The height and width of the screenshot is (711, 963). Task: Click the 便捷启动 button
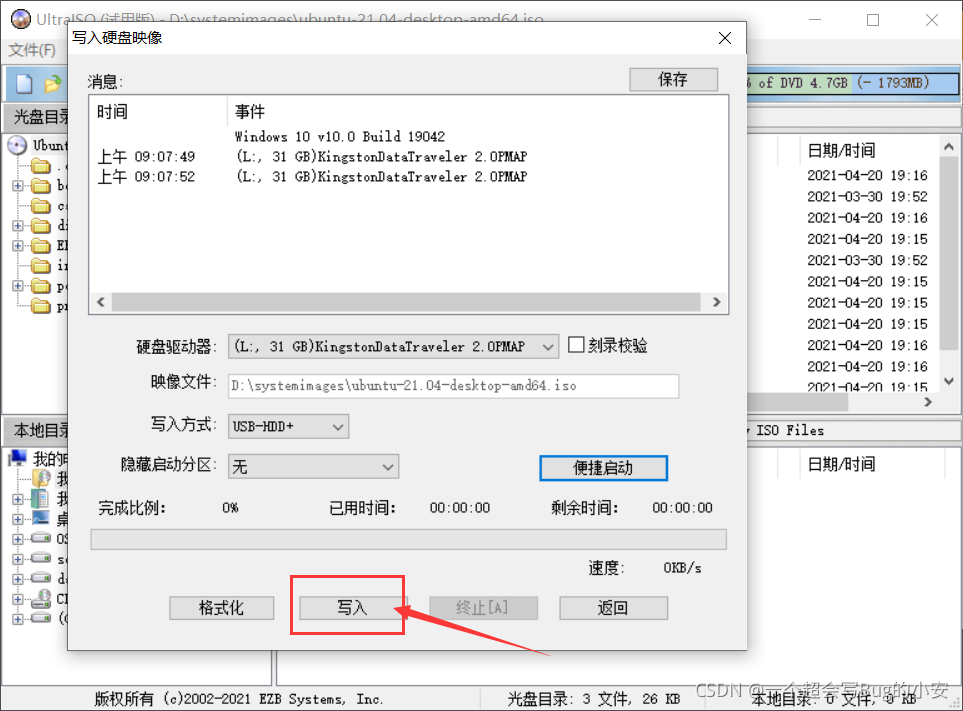pos(603,468)
